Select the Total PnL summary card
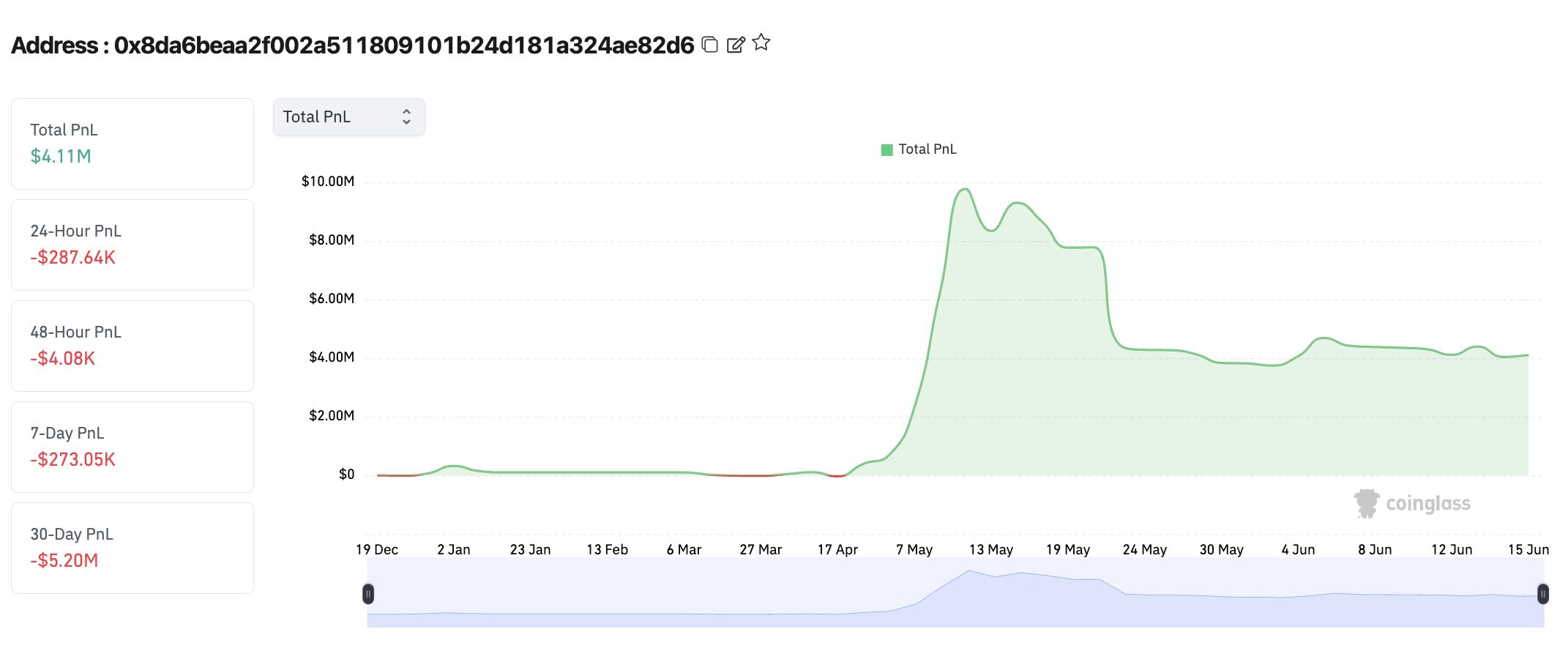The width and height of the screenshot is (1568, 662). tap(132, 144)
